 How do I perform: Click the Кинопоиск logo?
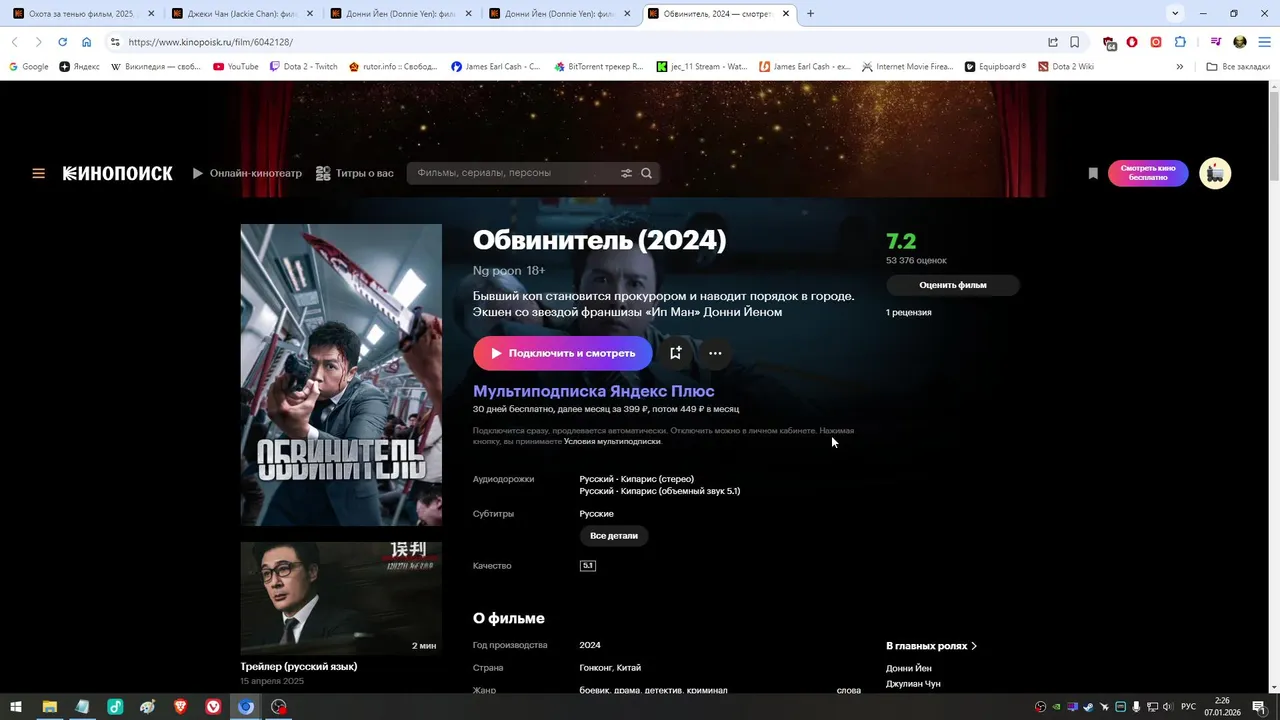(117, 173)
